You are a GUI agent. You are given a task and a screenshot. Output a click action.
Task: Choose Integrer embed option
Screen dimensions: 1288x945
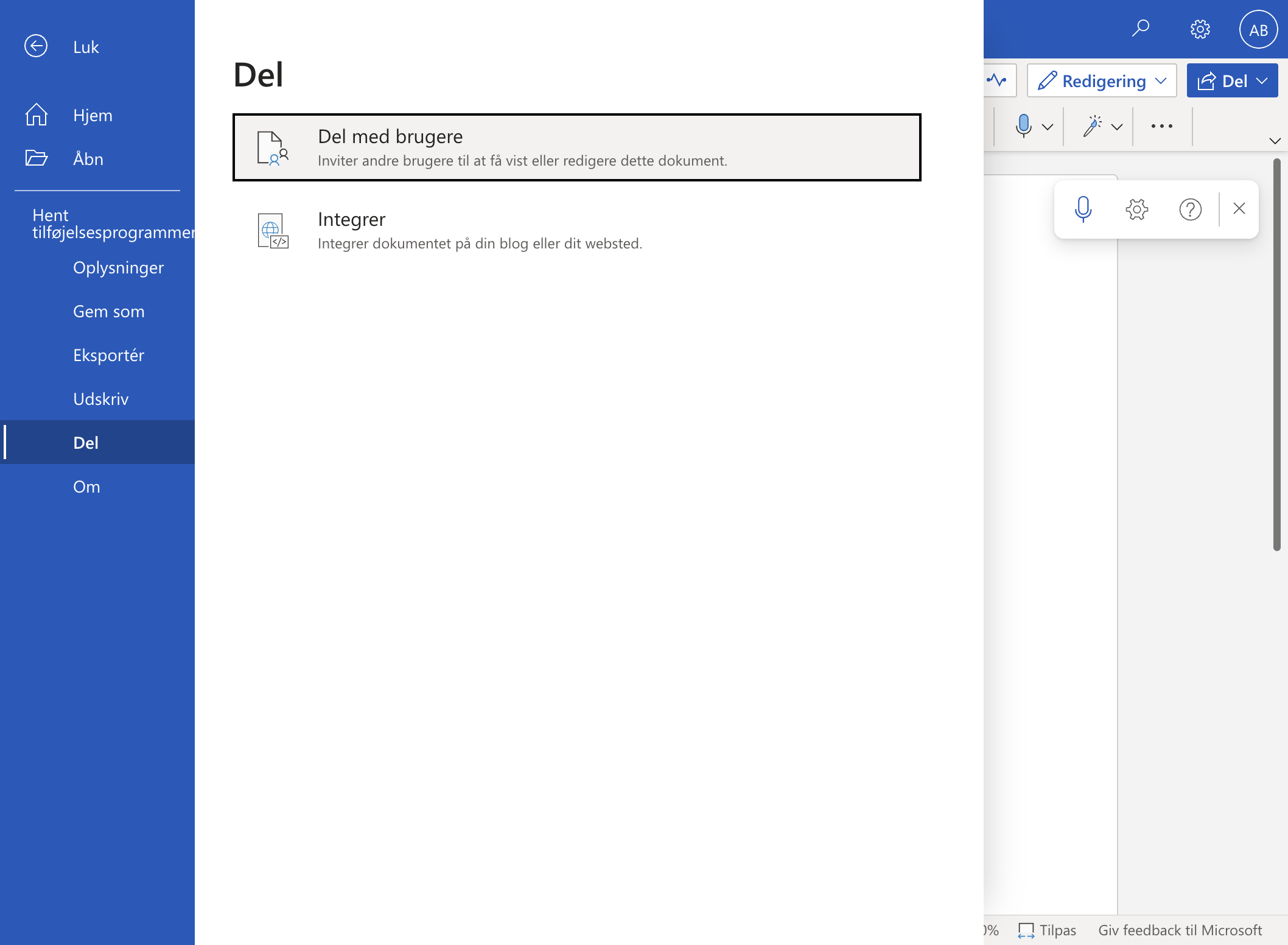point(576,230)
